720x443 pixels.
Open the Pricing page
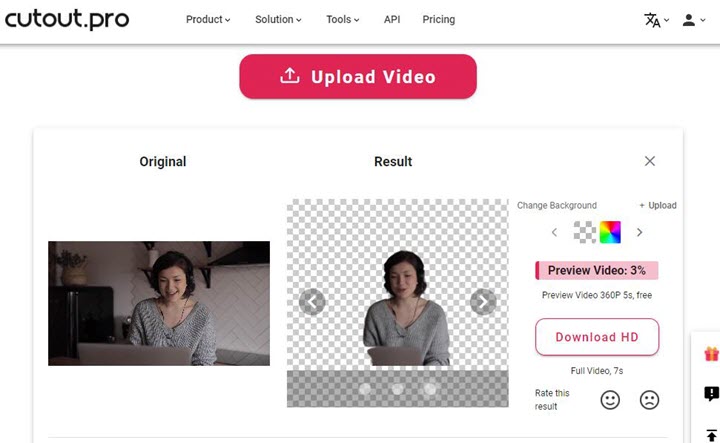coord(439,19)
